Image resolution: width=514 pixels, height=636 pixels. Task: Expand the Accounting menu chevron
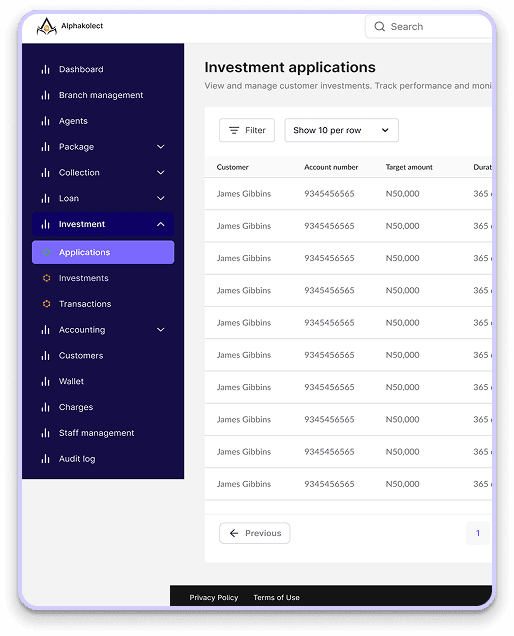(161, 330)
